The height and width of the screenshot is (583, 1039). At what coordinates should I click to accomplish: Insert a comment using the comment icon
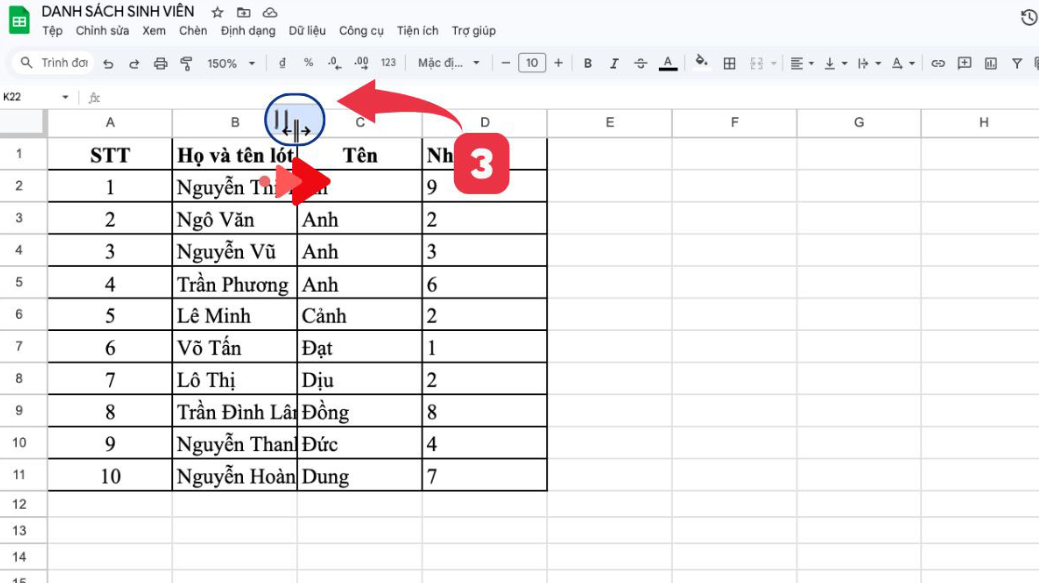[x=963, y=62]
